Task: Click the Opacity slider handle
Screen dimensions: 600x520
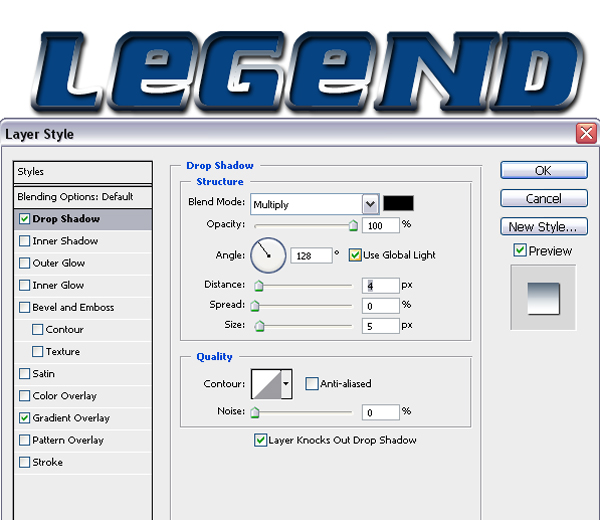Action: tap(353, 225)
